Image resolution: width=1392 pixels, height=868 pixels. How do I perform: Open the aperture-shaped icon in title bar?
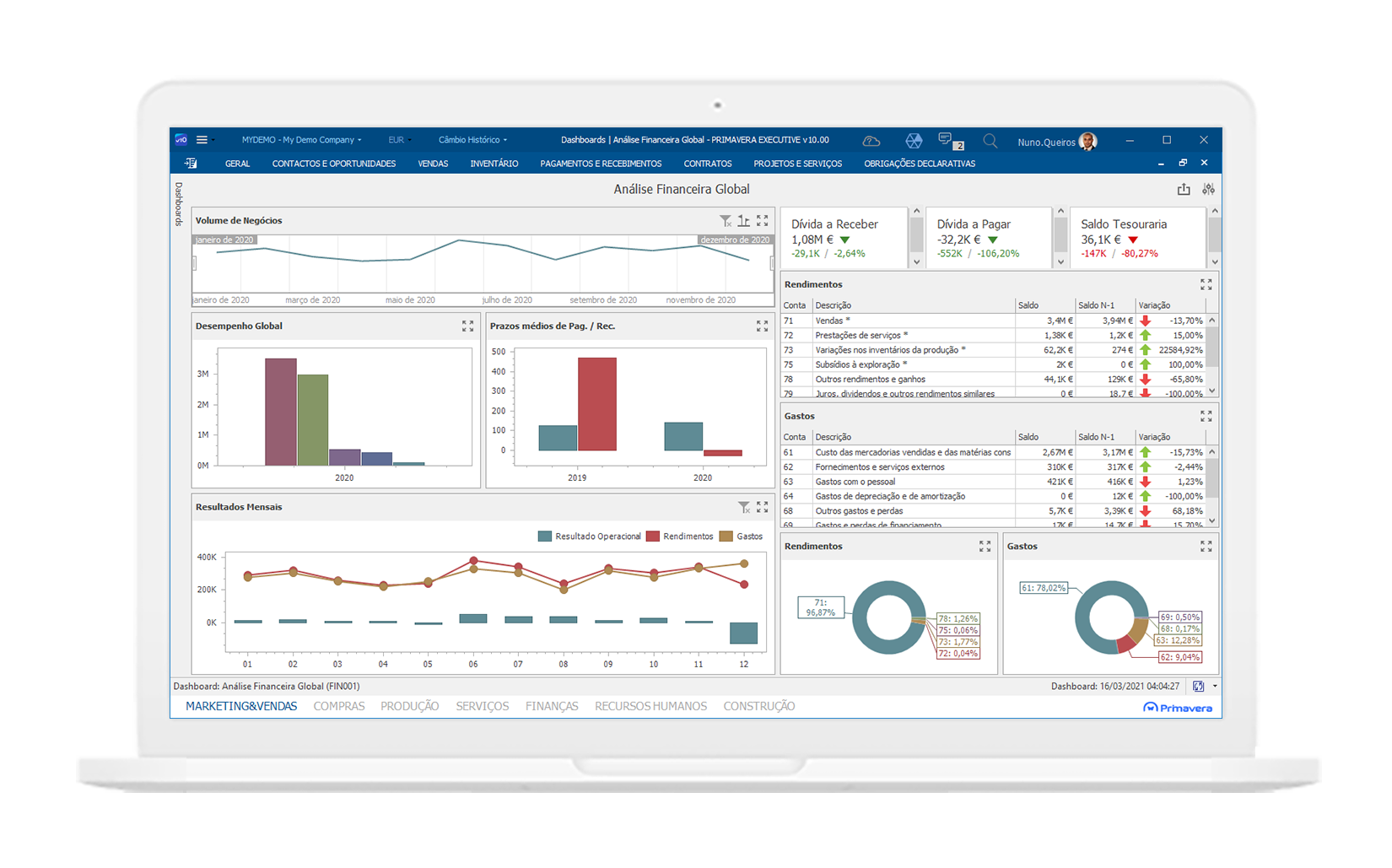coord(914,141)
